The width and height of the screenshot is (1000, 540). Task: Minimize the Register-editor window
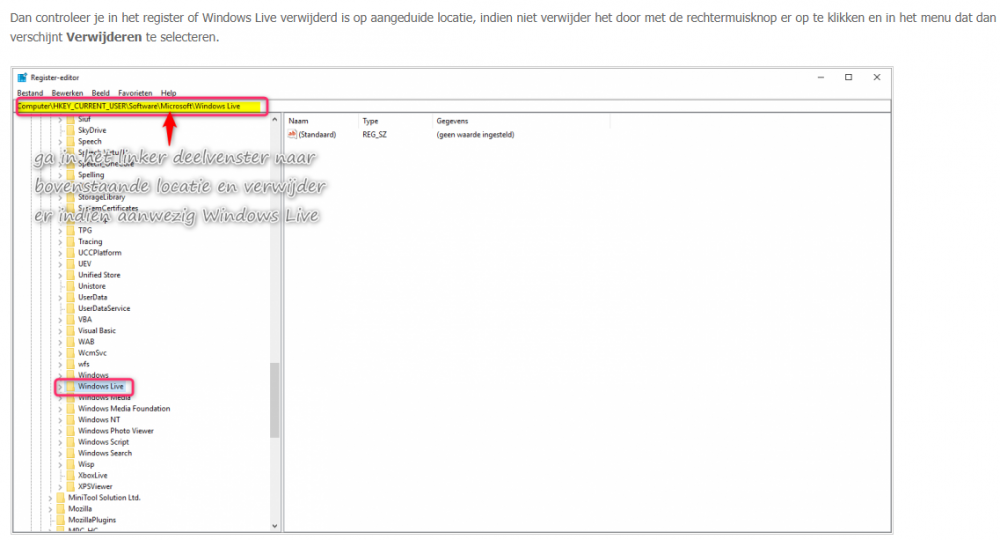(821, 77)
